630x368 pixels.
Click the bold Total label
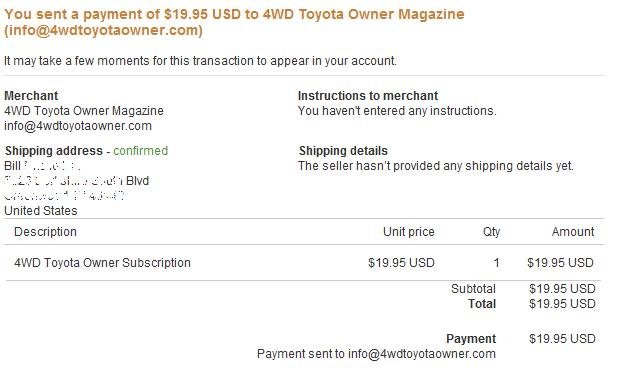pos(482,304)
